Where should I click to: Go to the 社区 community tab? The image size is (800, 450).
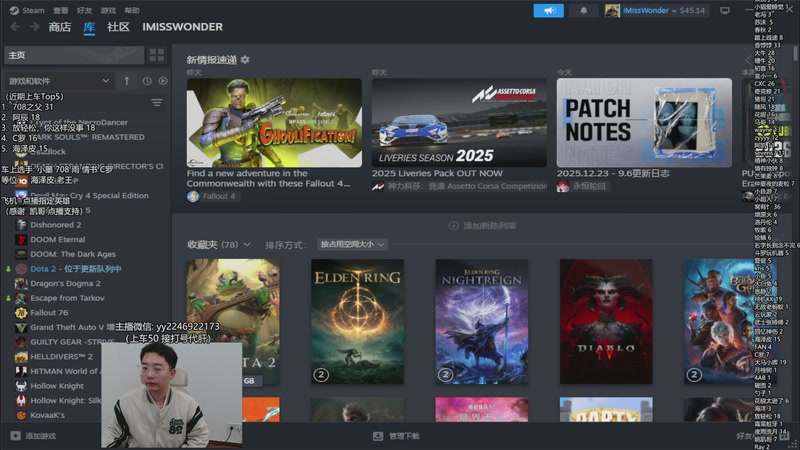pos(118,27)
